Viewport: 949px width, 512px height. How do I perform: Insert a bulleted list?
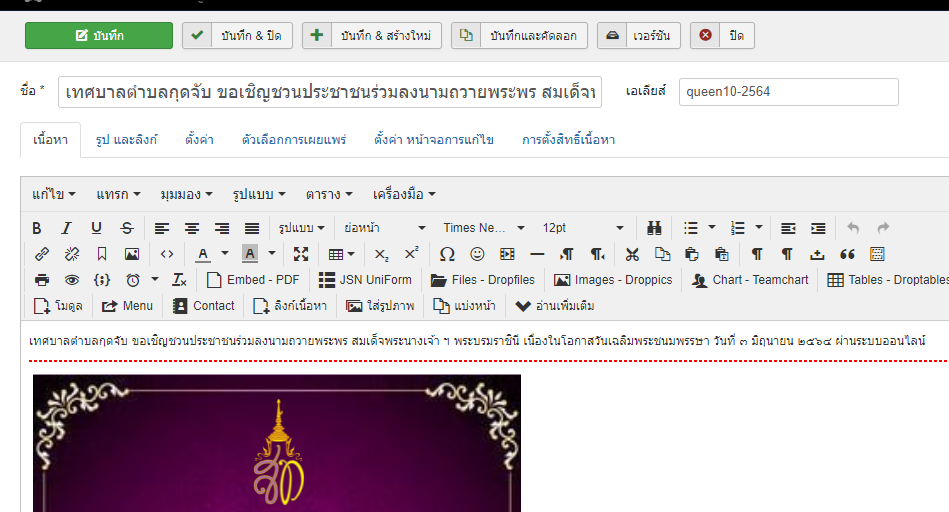click(x=691, y=228)
